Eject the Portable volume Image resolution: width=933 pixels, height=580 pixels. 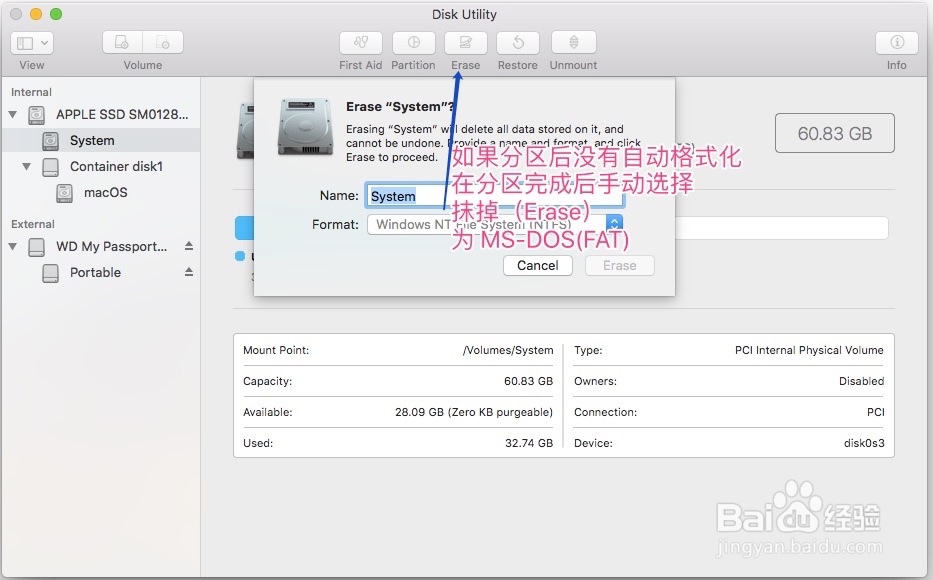[189, 272]
